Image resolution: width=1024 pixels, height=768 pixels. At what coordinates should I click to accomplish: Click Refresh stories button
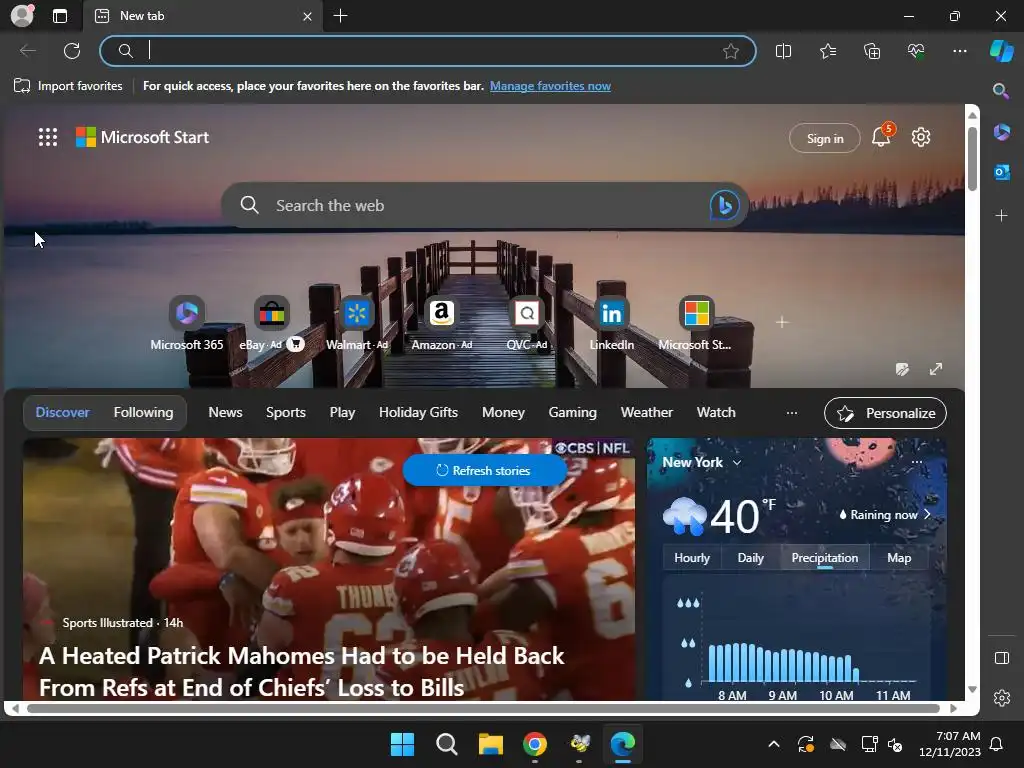pos(484,470)
